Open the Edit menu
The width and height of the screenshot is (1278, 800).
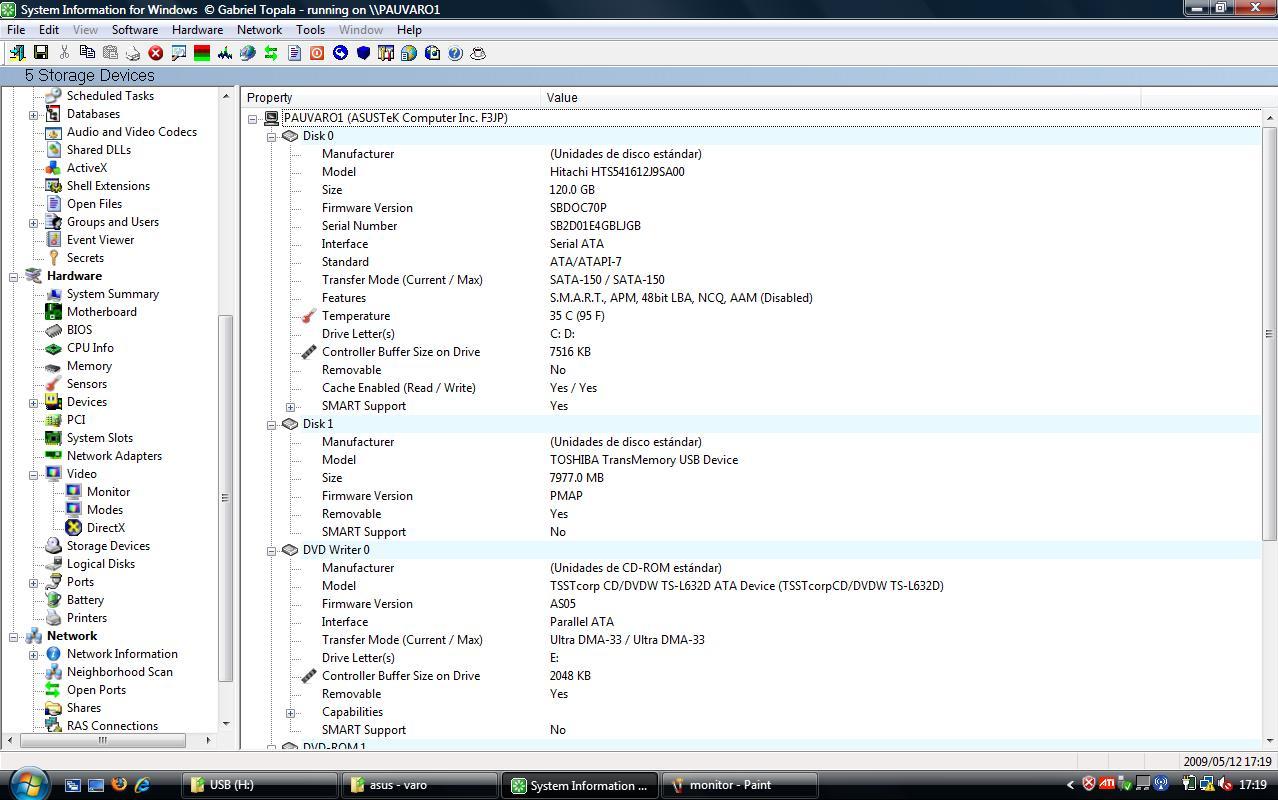(x=49, y=30)
